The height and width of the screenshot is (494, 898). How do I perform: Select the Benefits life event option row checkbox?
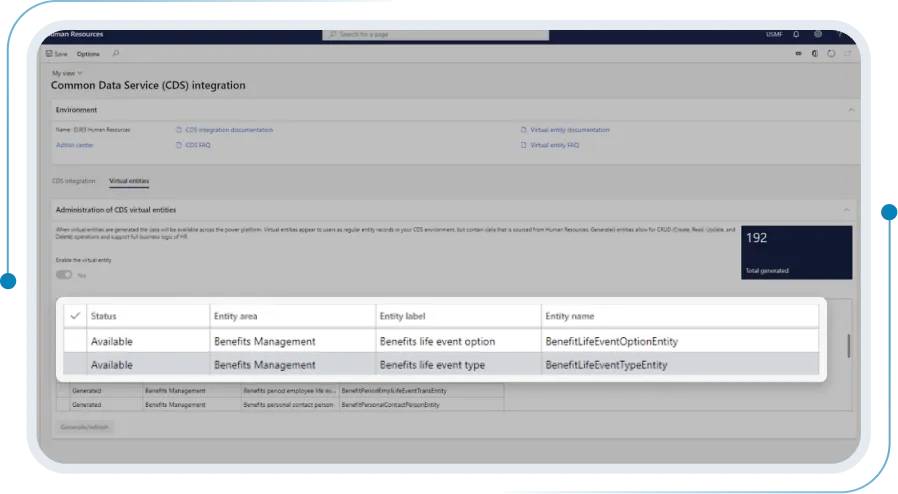point(75,341)
